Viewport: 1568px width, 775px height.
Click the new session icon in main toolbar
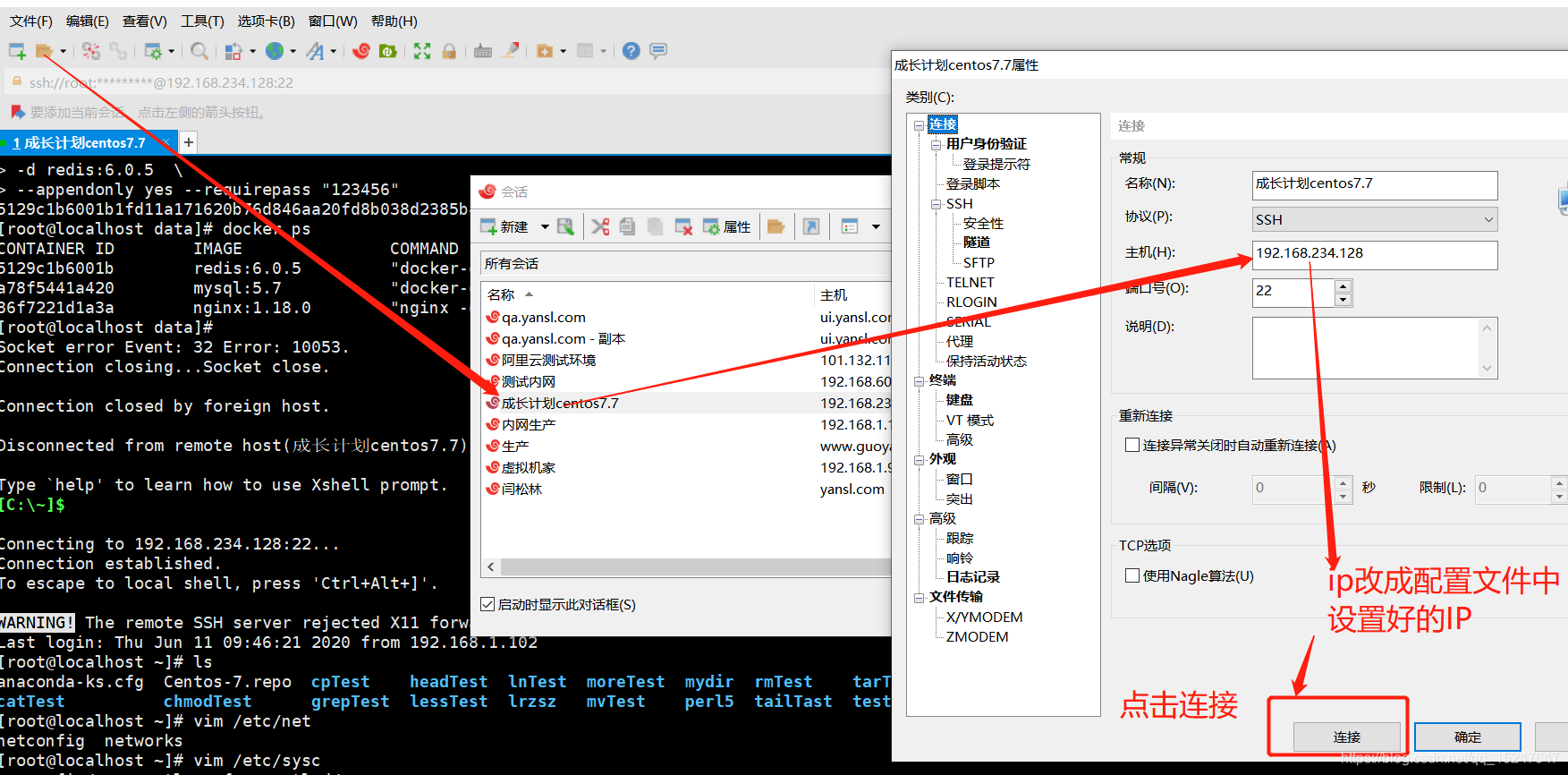pyautogui.click(x=17, y=51)
